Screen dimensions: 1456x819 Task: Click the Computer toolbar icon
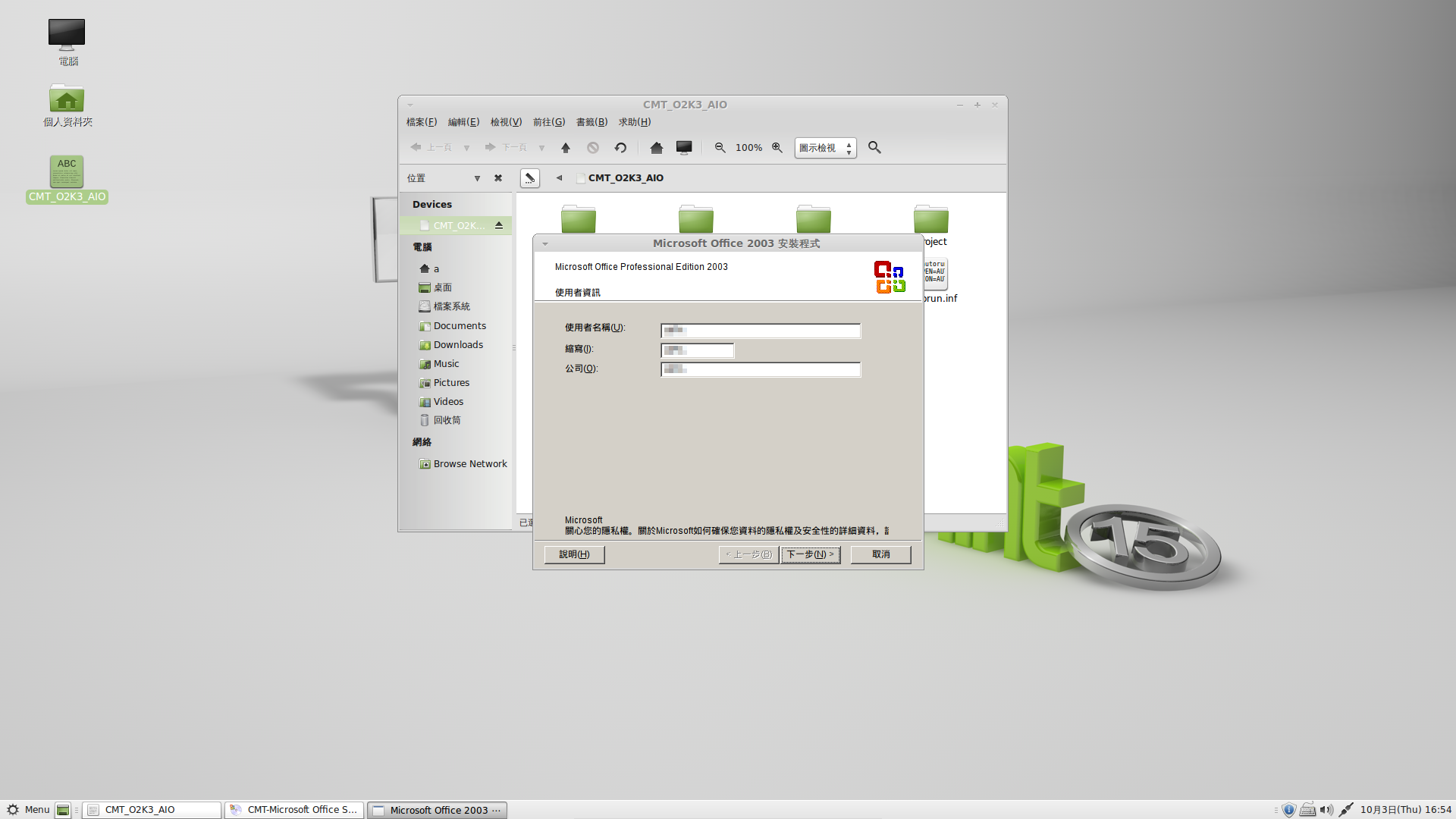(684, 148)
